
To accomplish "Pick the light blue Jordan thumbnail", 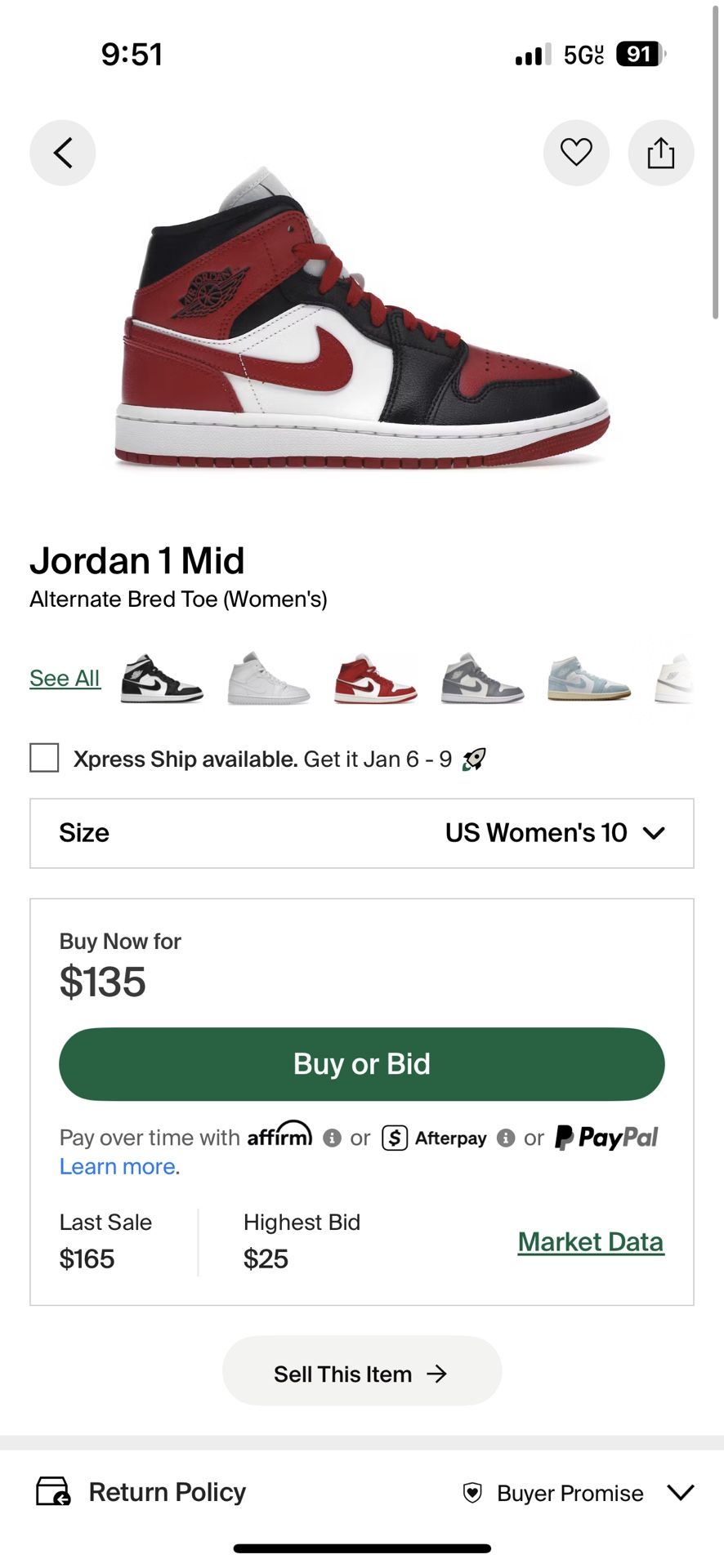I will tap(588, 679).
